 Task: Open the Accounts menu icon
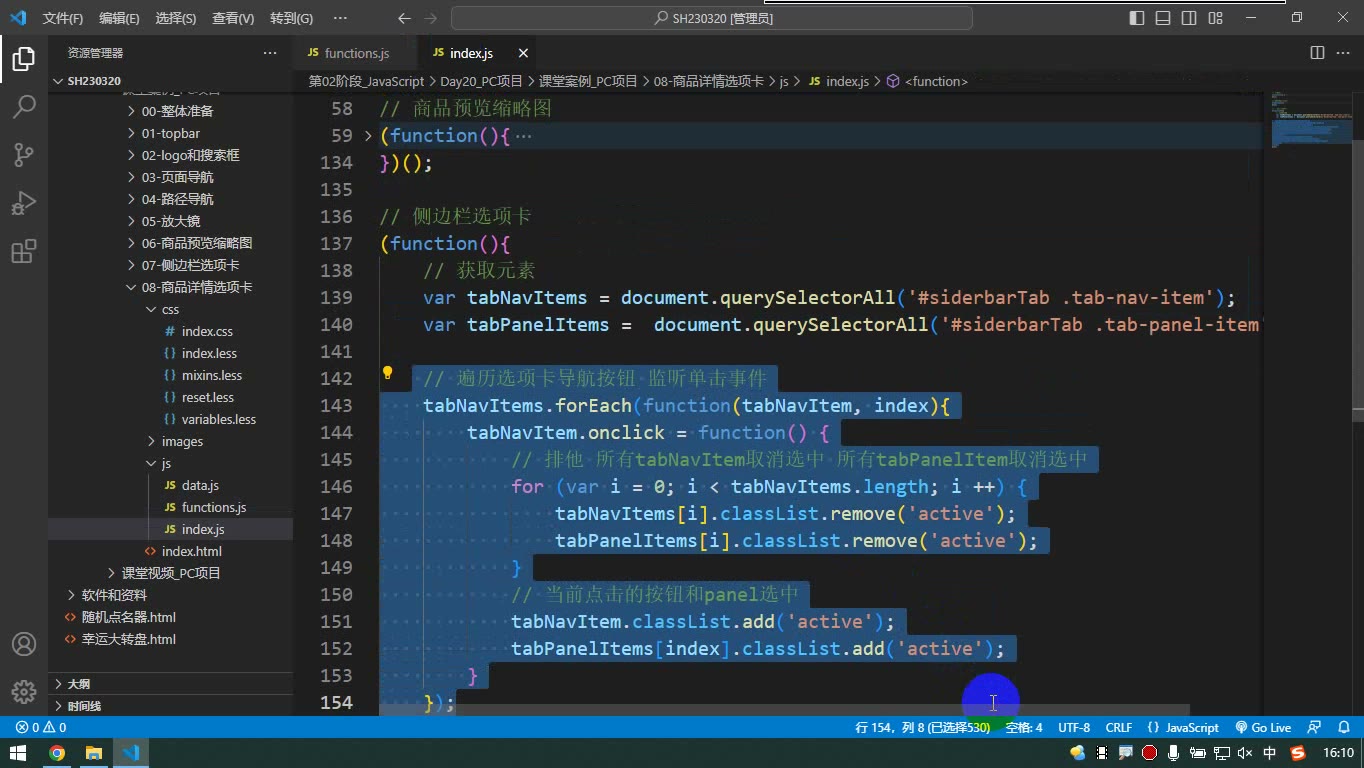coord(24,644)
